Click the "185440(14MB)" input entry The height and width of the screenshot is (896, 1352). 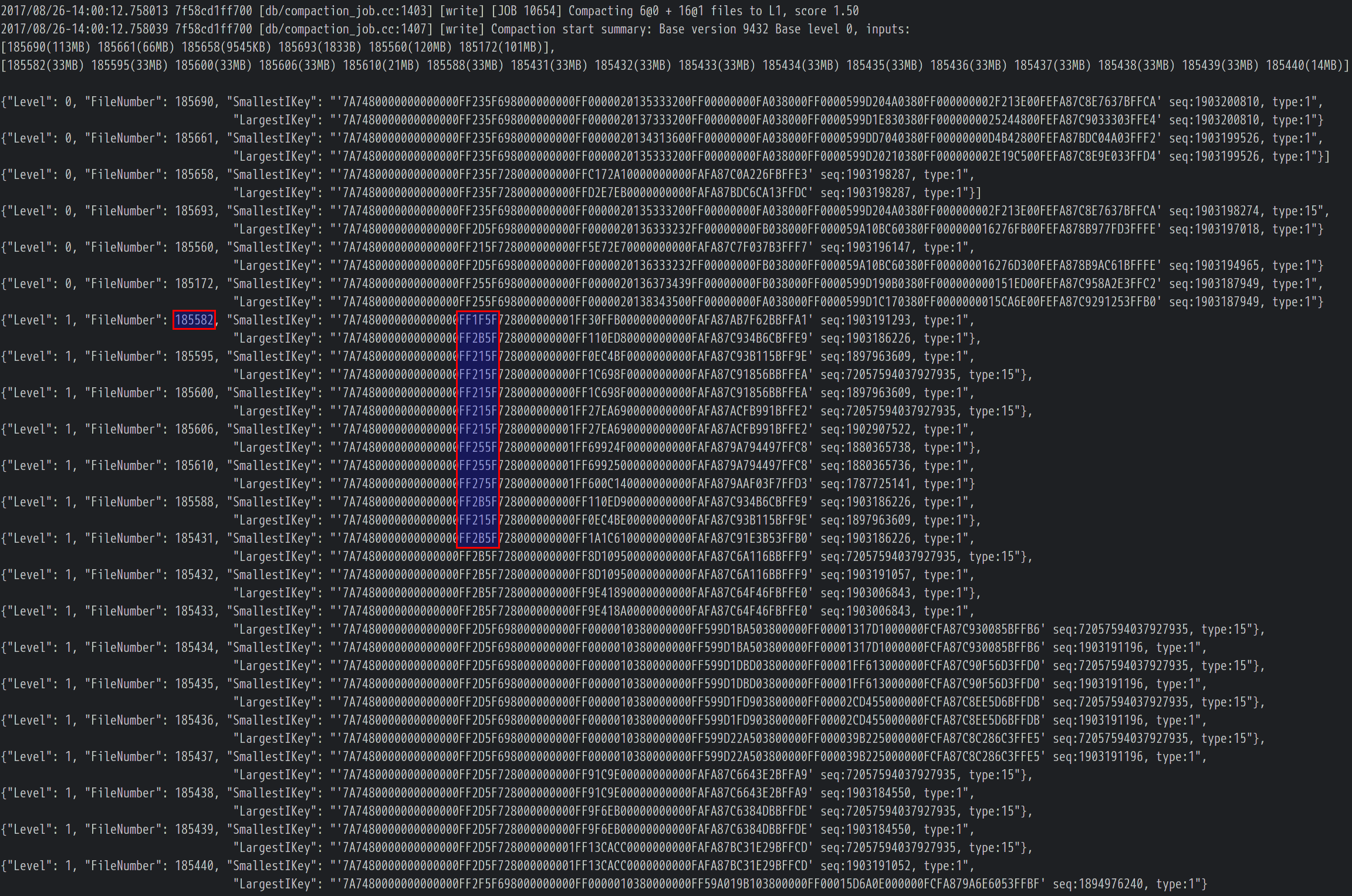coord(1304,66)
